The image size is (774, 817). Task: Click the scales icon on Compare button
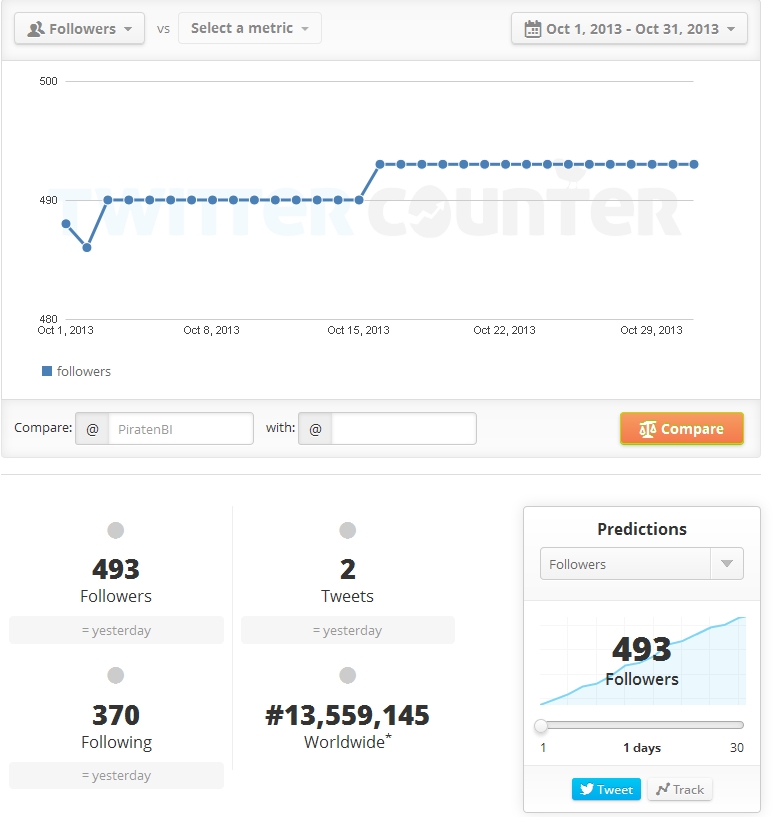click(647, 429)
